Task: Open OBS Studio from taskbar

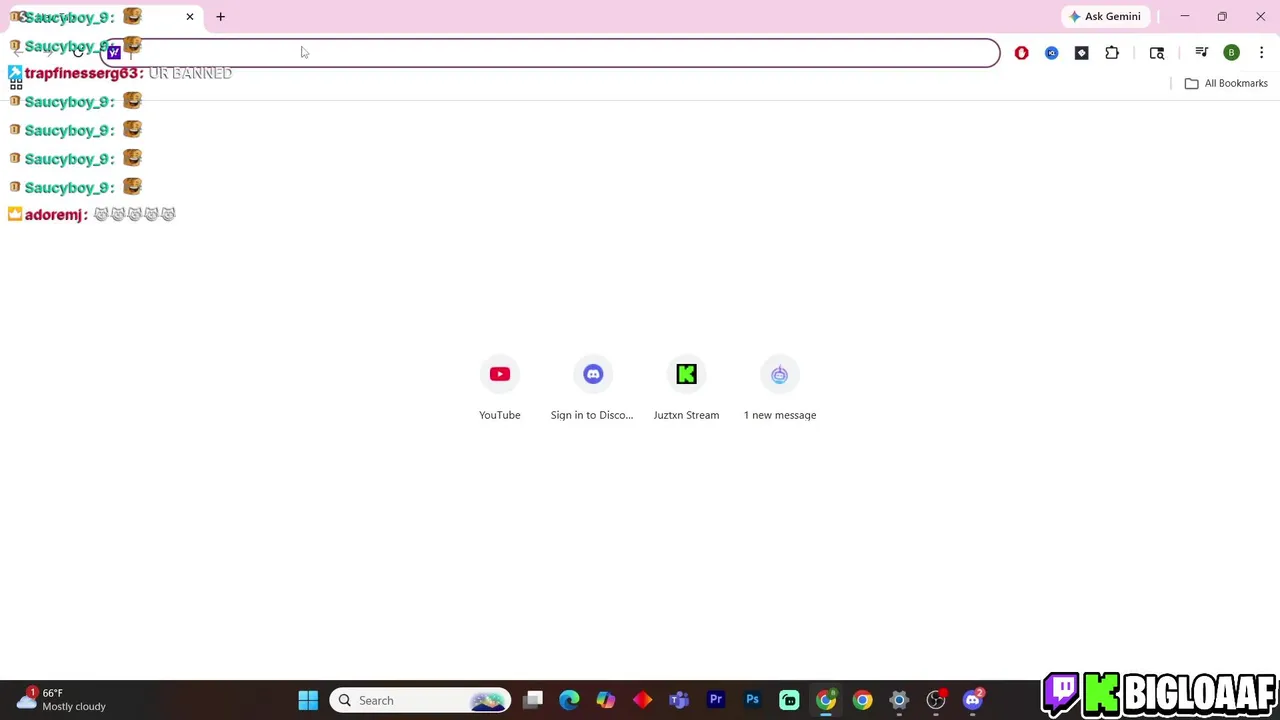Action: coord(936,700)
